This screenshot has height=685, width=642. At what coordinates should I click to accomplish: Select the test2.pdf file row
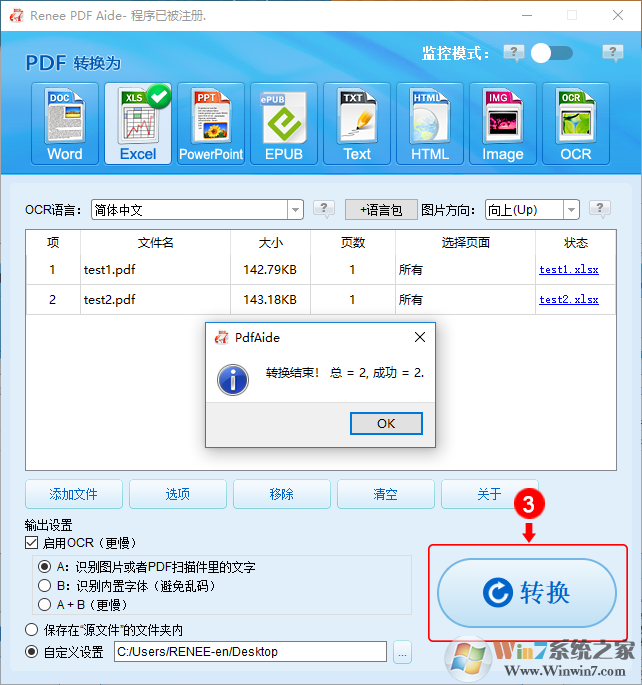pos(321,299)
